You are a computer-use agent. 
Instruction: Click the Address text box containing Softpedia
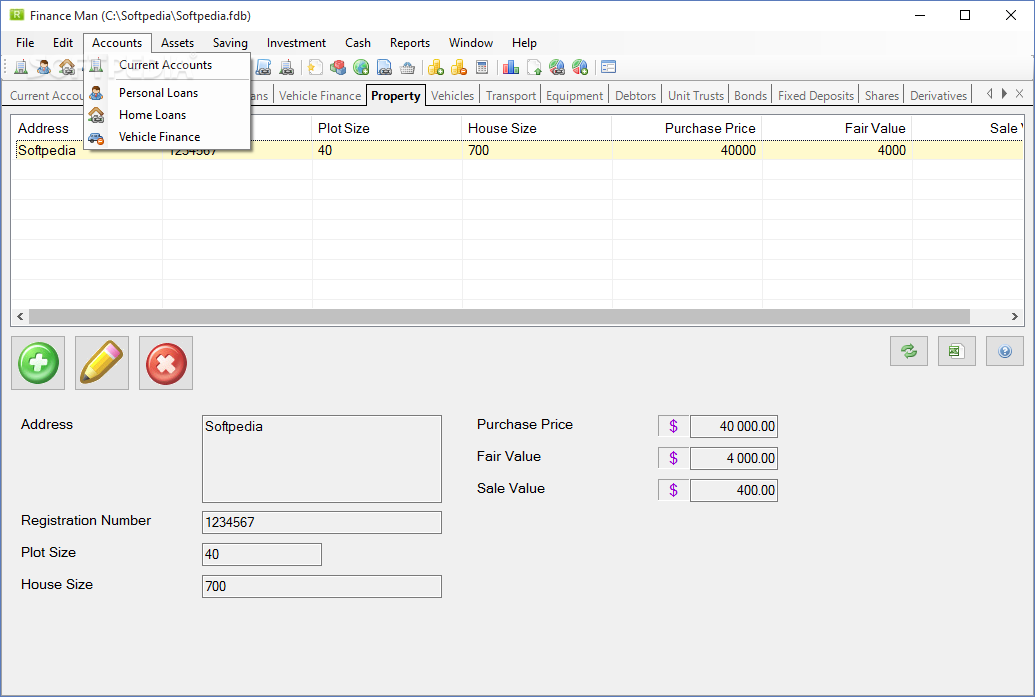(321, 459)
